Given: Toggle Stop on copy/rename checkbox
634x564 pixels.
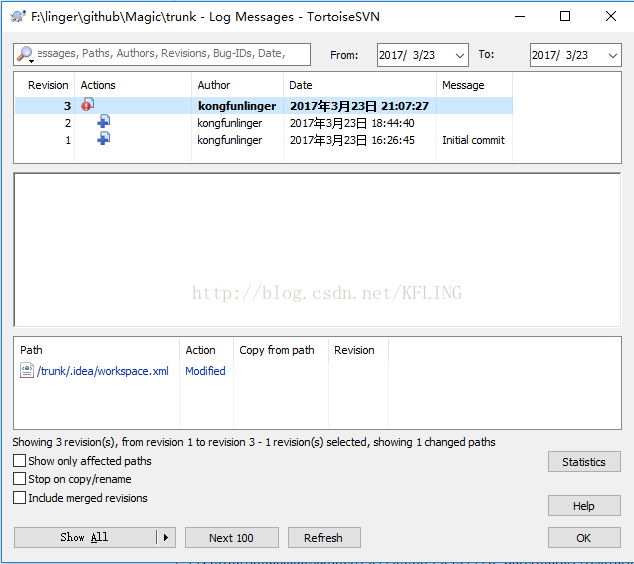Looking at the screenshot, I should coord(19,479).
